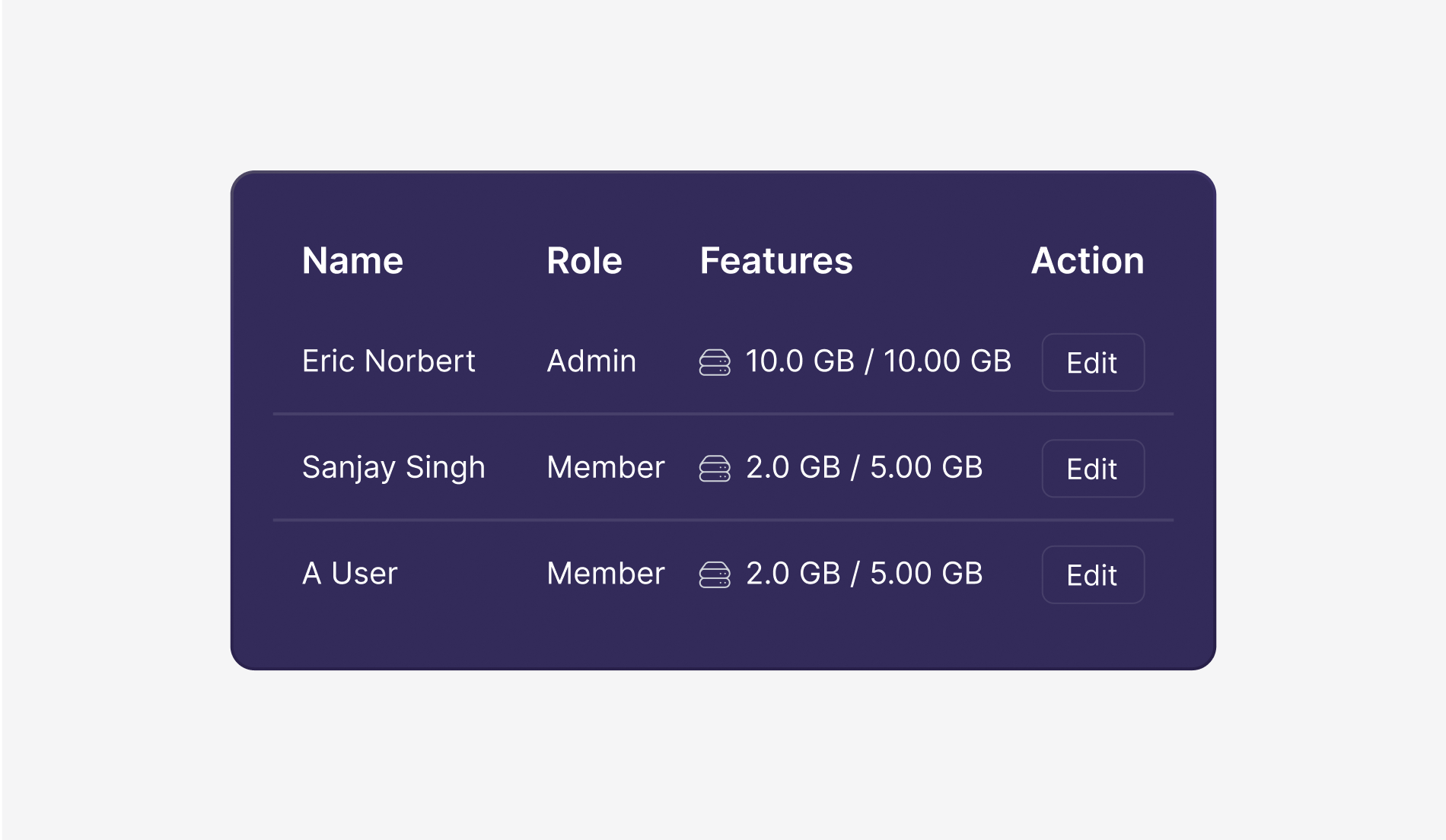Click the storage icon in Eric Norbert's row
This screenshot has height=840, width=1446.
[x=715, y=362]
